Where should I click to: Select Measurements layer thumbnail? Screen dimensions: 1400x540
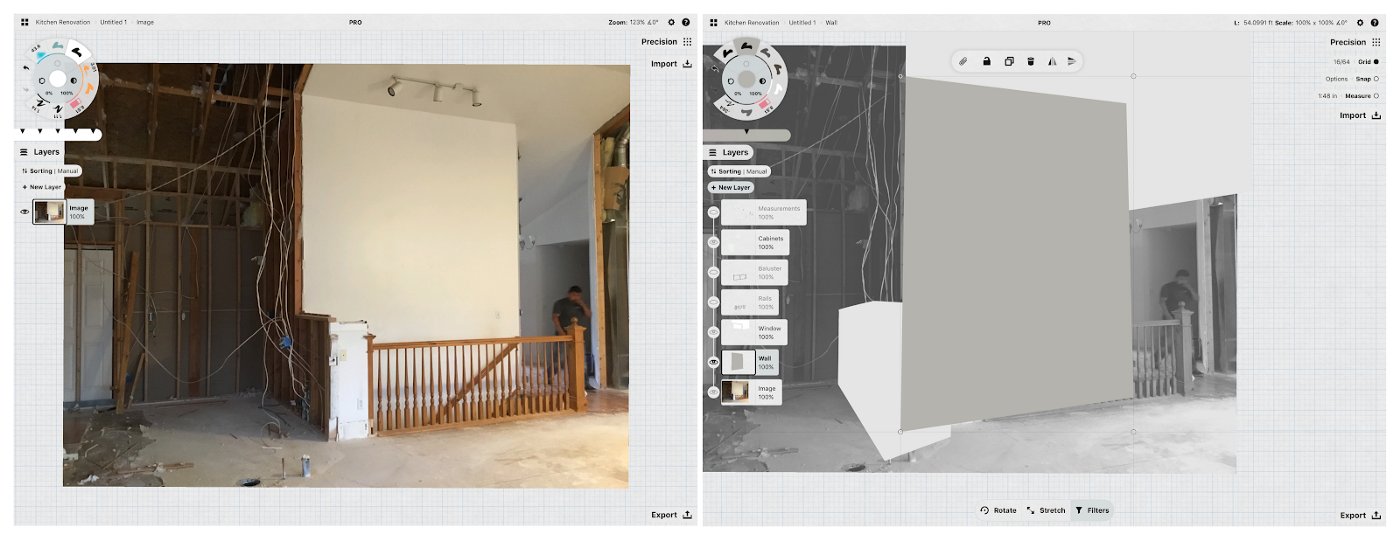[x=739, y=212]
